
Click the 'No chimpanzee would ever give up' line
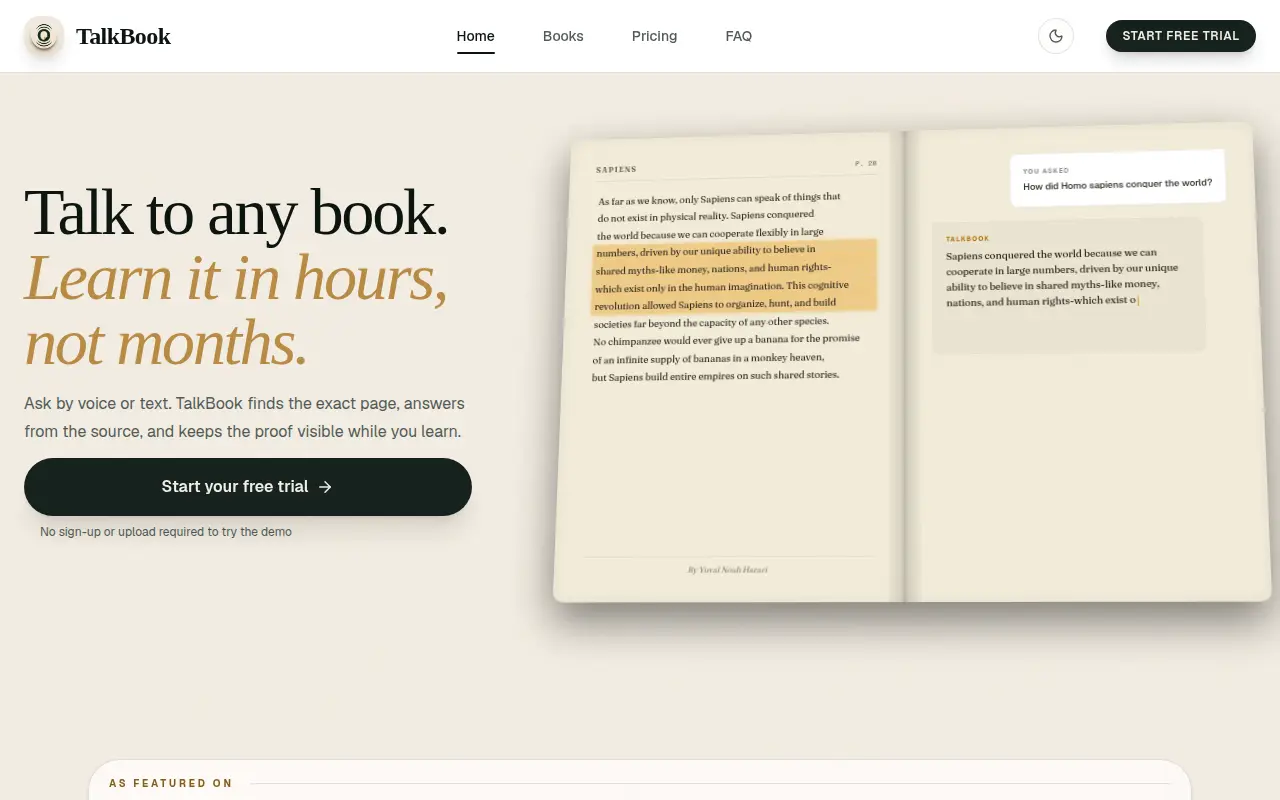coord(726,340)
